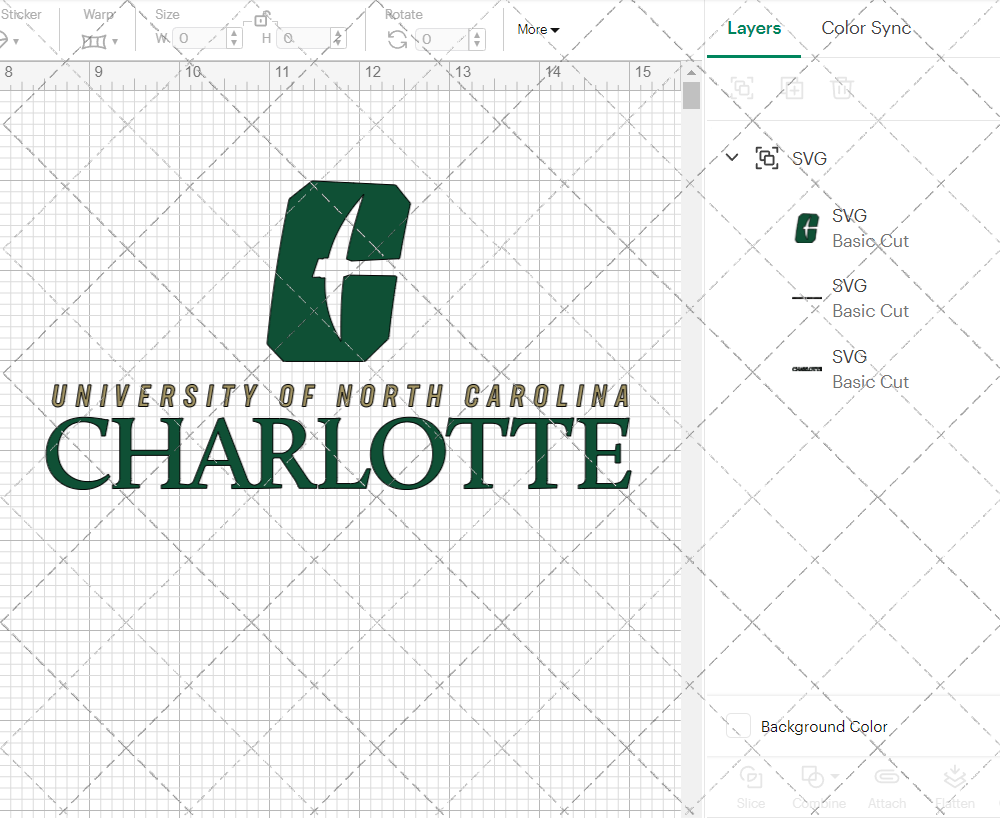The height and width of the screenshot is (818, 1000).
Task: Open the Background Color swatch
Action: (x=737, y=727)
